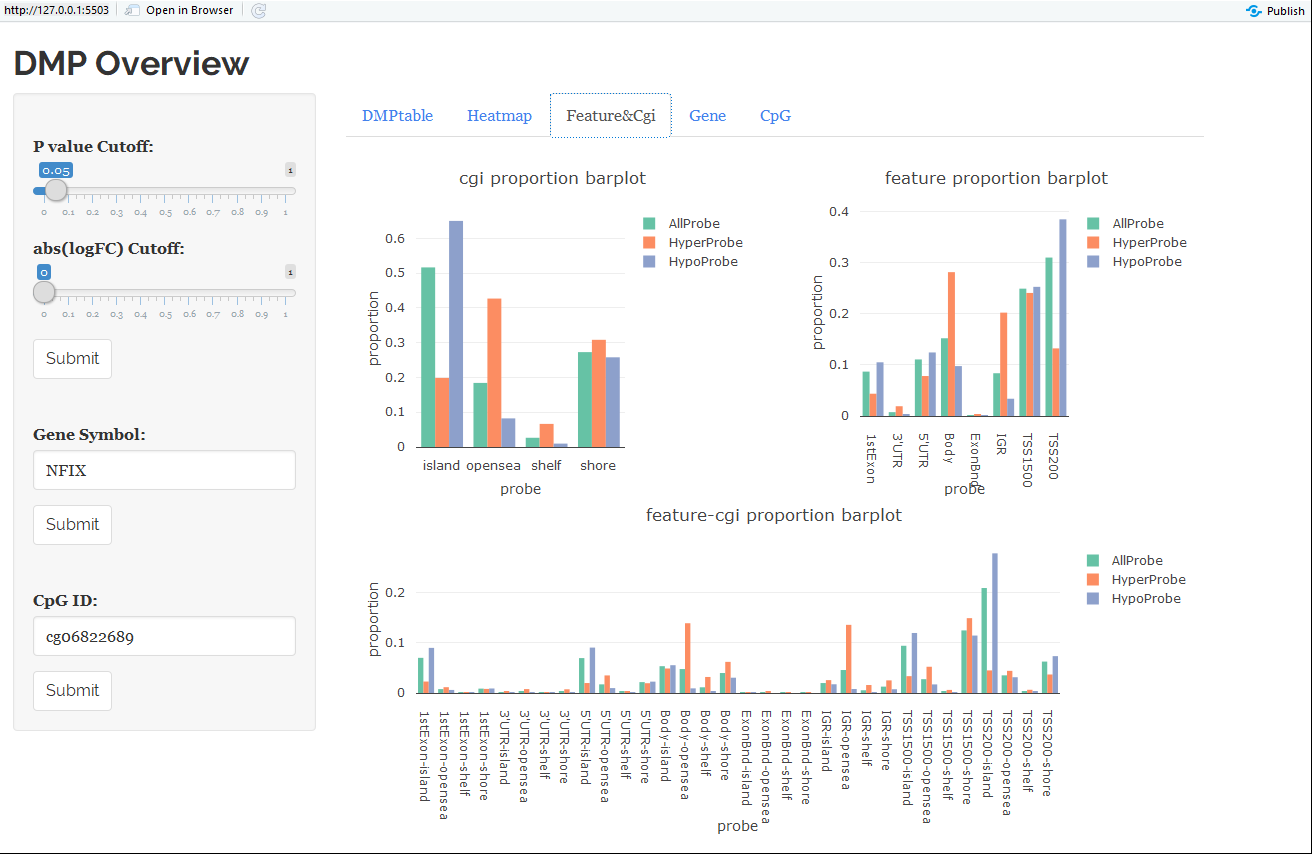Viewport: 1312px width, 854px height.
Task: Toggle HypoProbe legend in cgi barplot
Action: pyautogui.click(x=690, y=261)
